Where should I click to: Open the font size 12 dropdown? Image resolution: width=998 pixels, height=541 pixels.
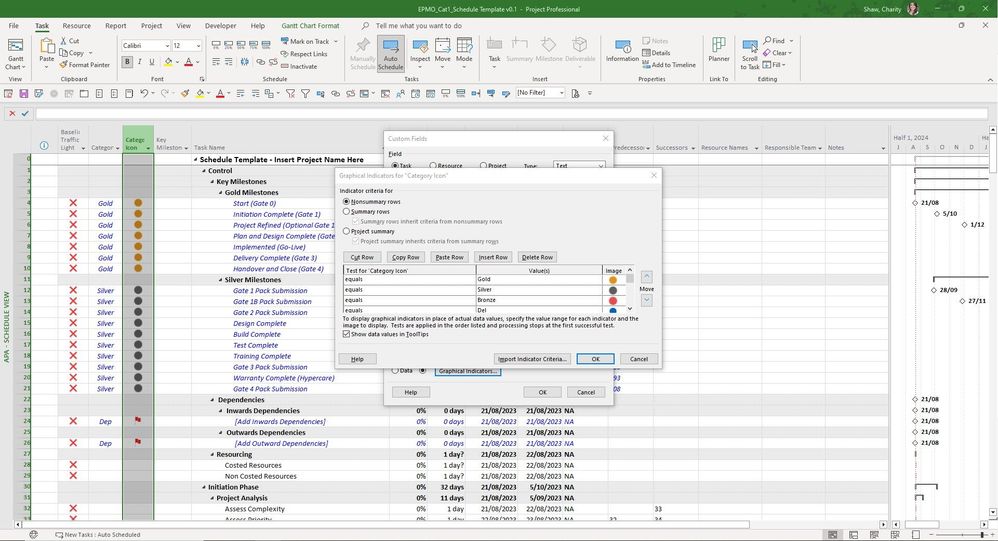[198, 46]
